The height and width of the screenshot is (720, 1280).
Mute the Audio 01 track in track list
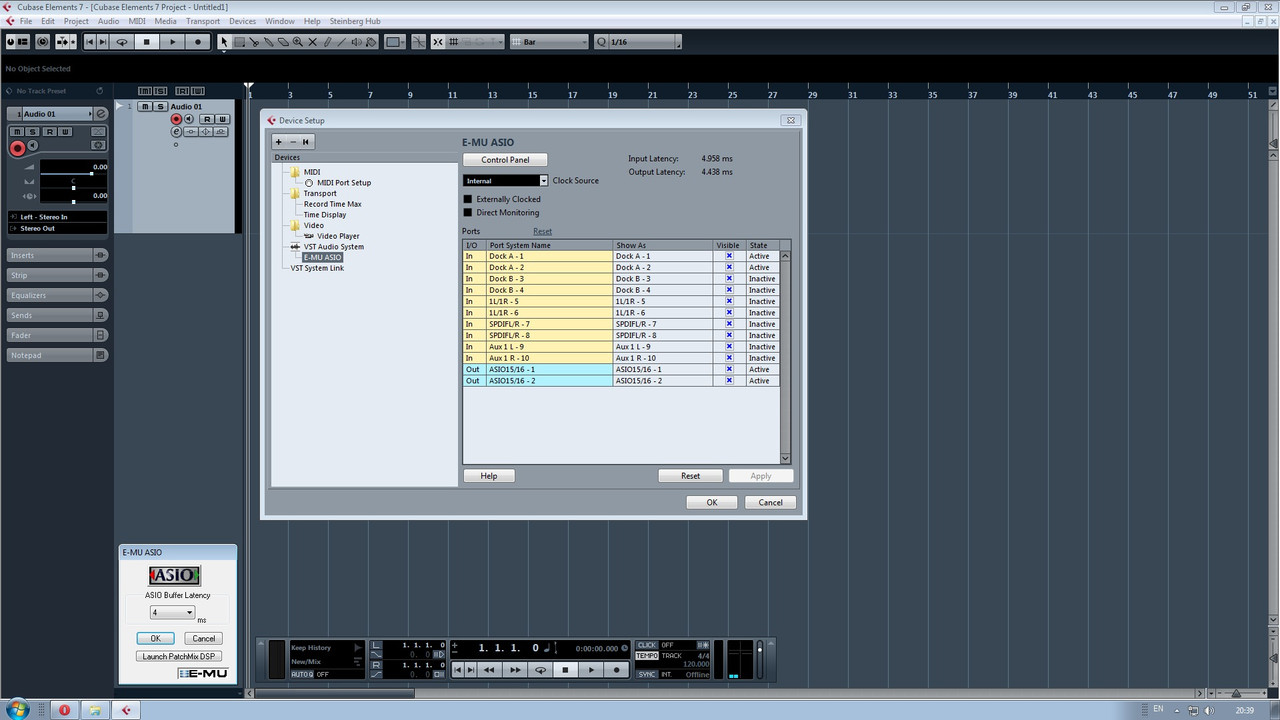tap(145, 107)
